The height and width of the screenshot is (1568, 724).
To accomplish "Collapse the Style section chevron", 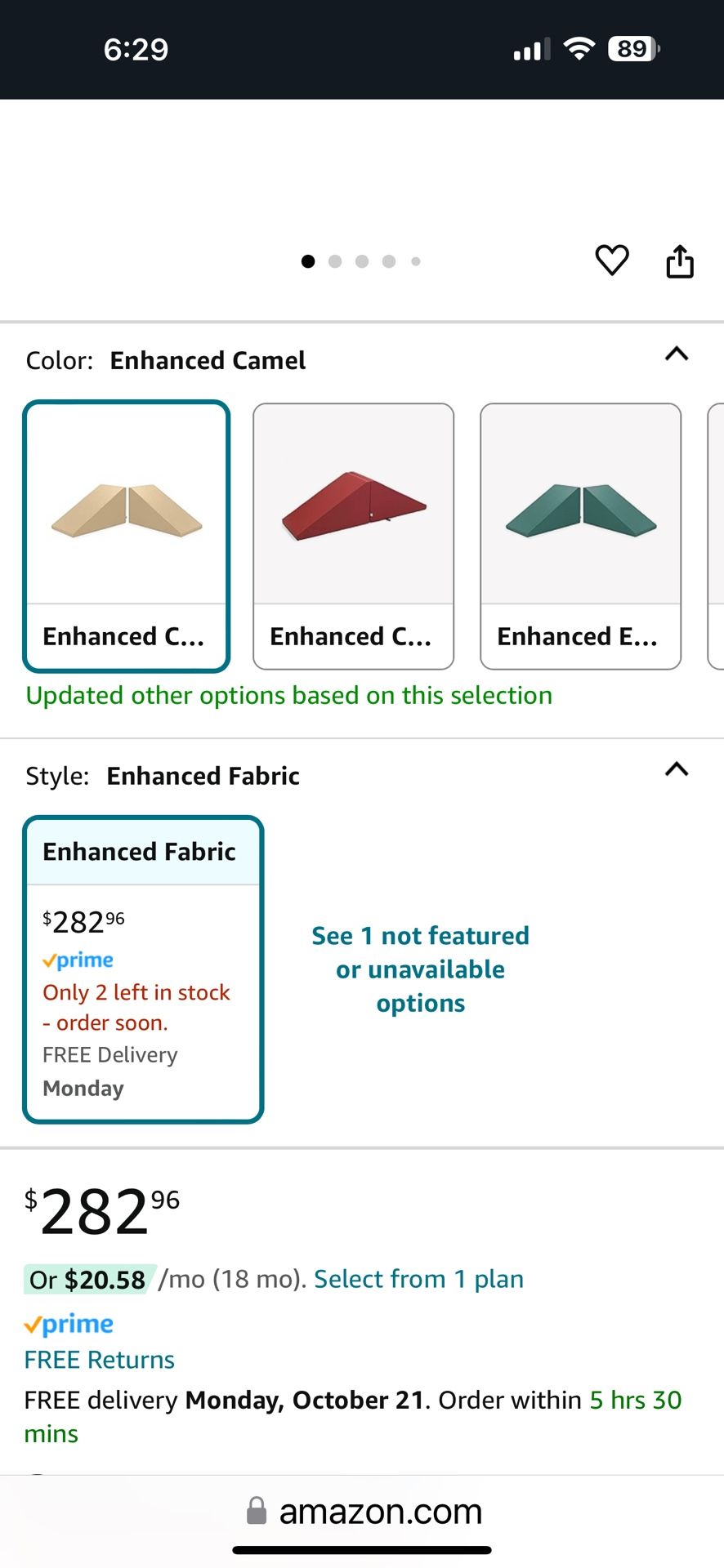I will click(x=677, y=769).
